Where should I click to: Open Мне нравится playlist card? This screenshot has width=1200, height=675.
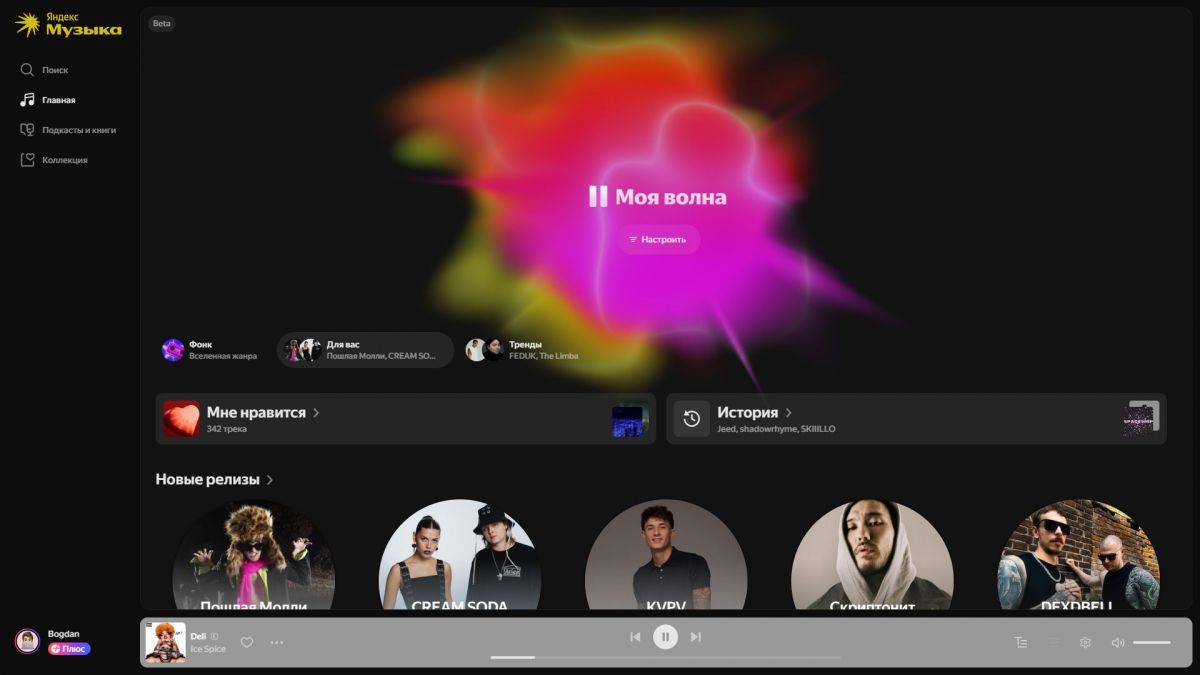click(x=405, y=418)
